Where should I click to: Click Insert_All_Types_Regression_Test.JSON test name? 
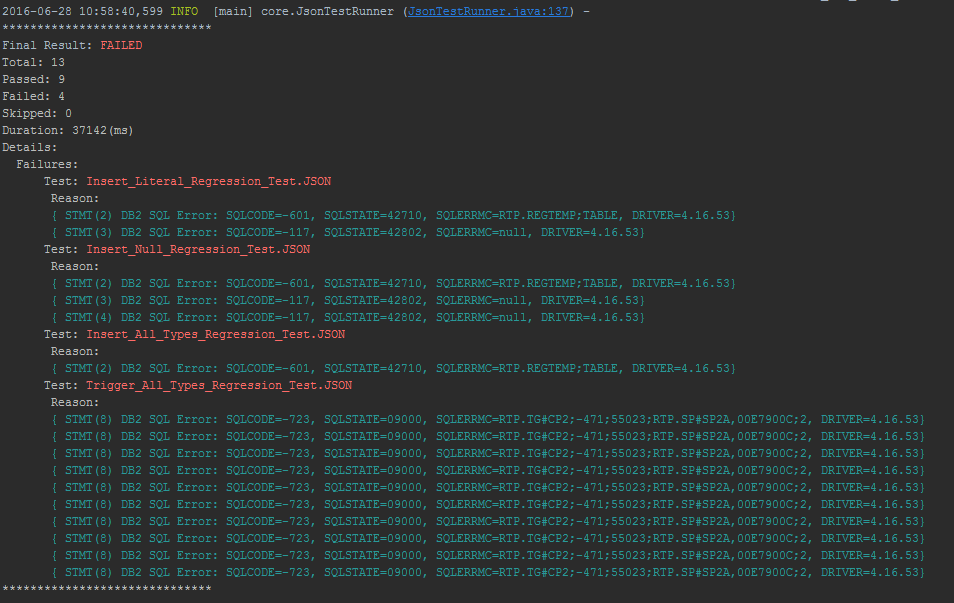[215, 334]
